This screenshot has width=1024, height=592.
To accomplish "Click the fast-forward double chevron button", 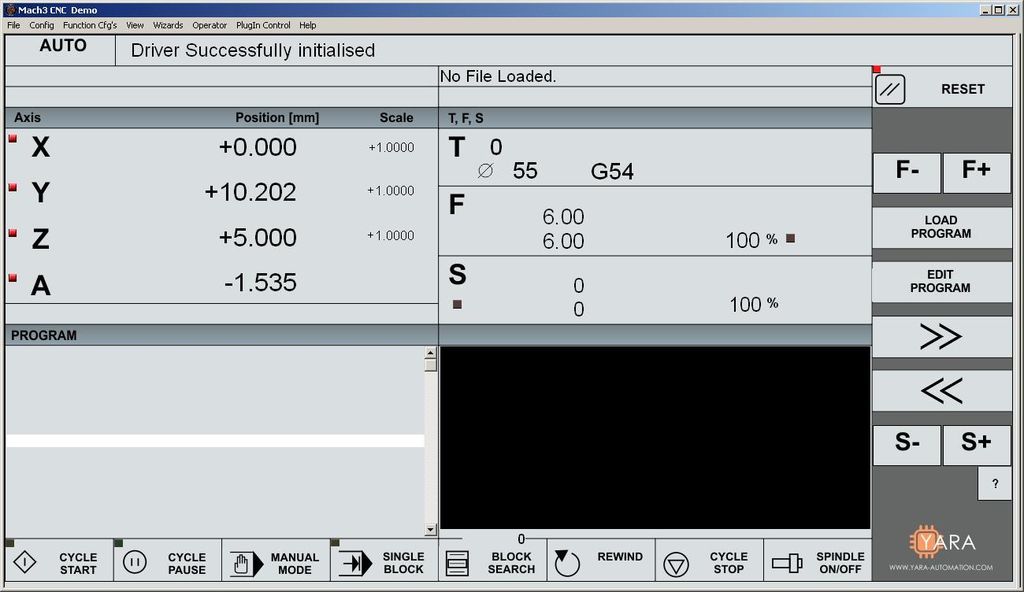I will coord(942,337).
